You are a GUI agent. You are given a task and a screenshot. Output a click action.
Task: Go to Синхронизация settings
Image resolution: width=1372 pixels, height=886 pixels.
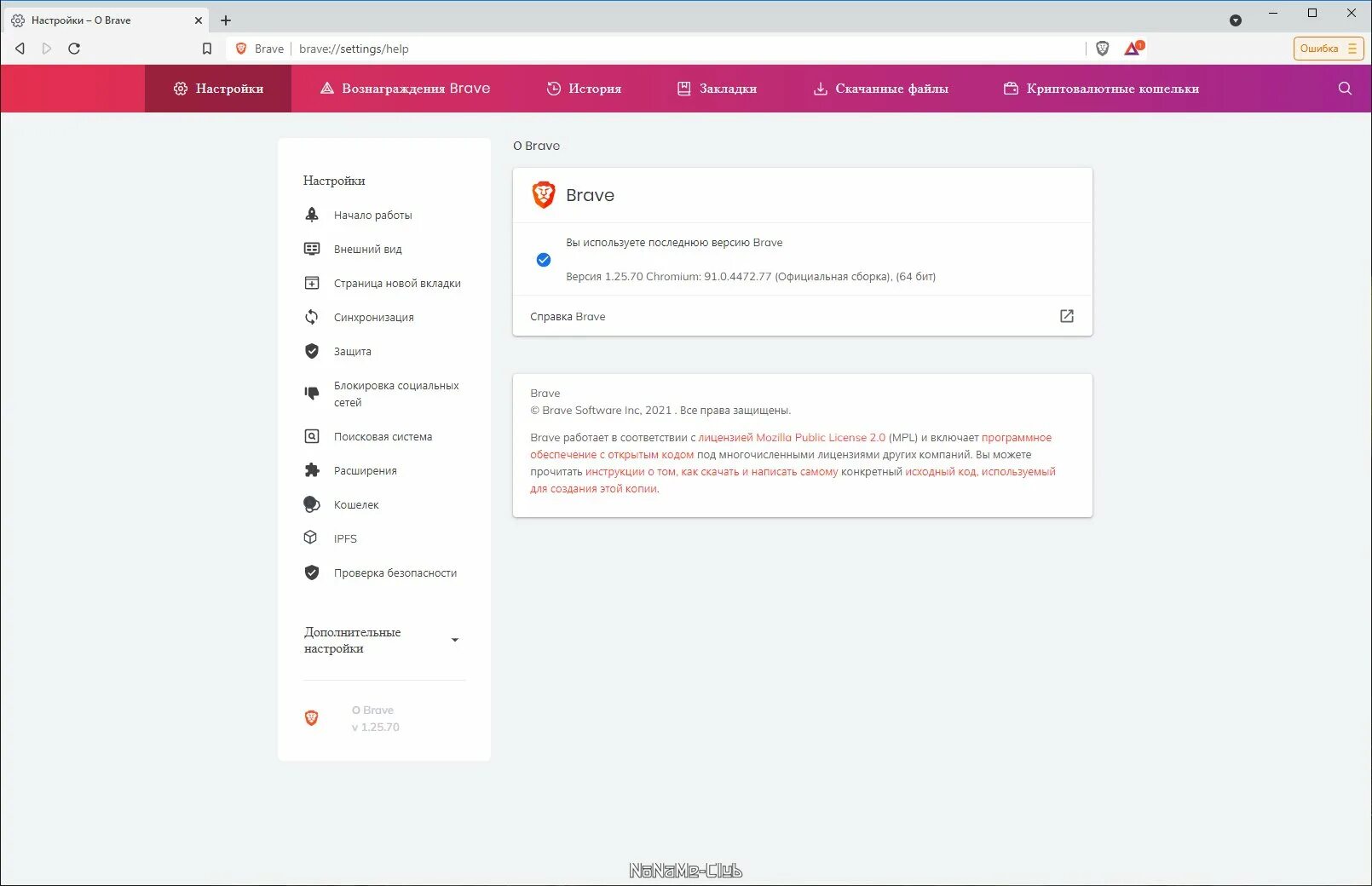pos(374,318)
